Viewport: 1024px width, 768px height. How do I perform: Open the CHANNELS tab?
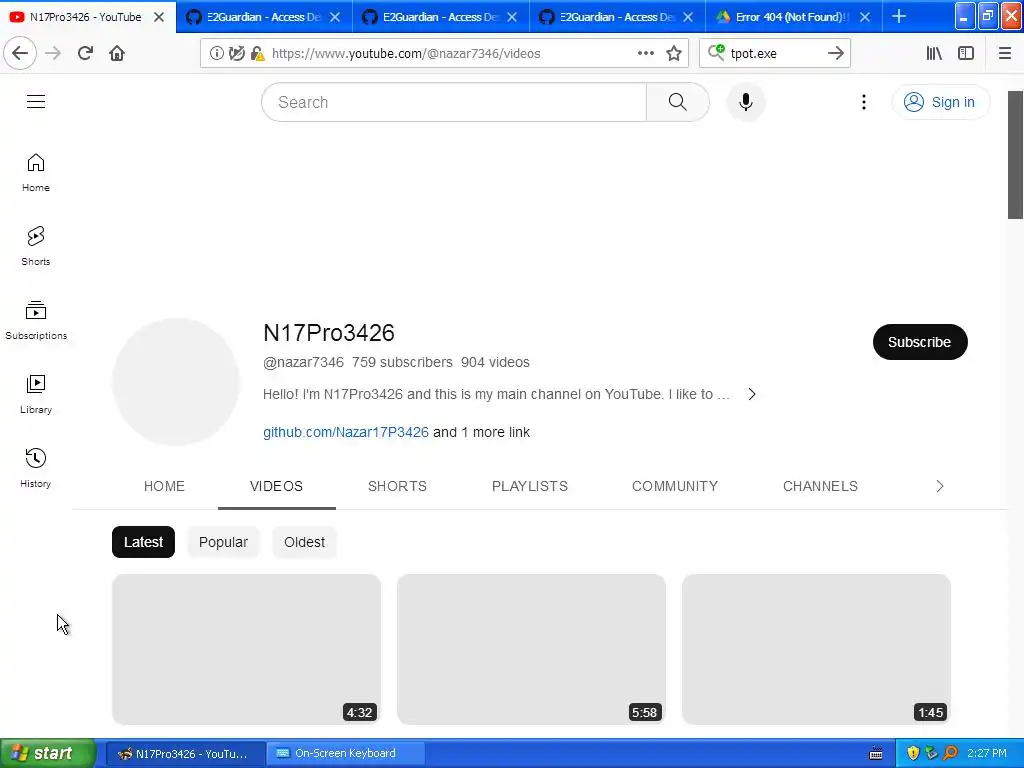tap(820, 486)
